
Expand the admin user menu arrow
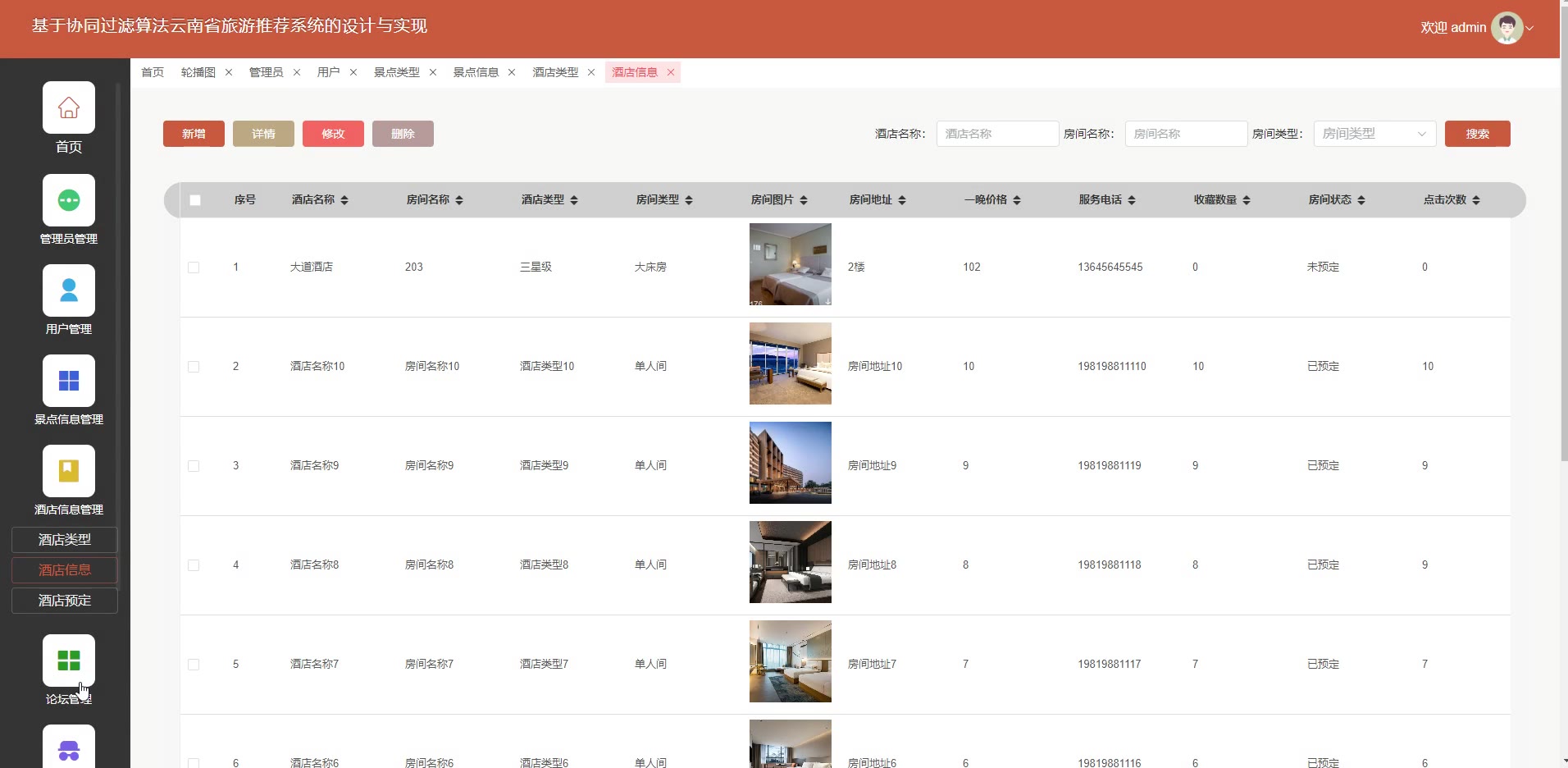[x=1529, y=28]
